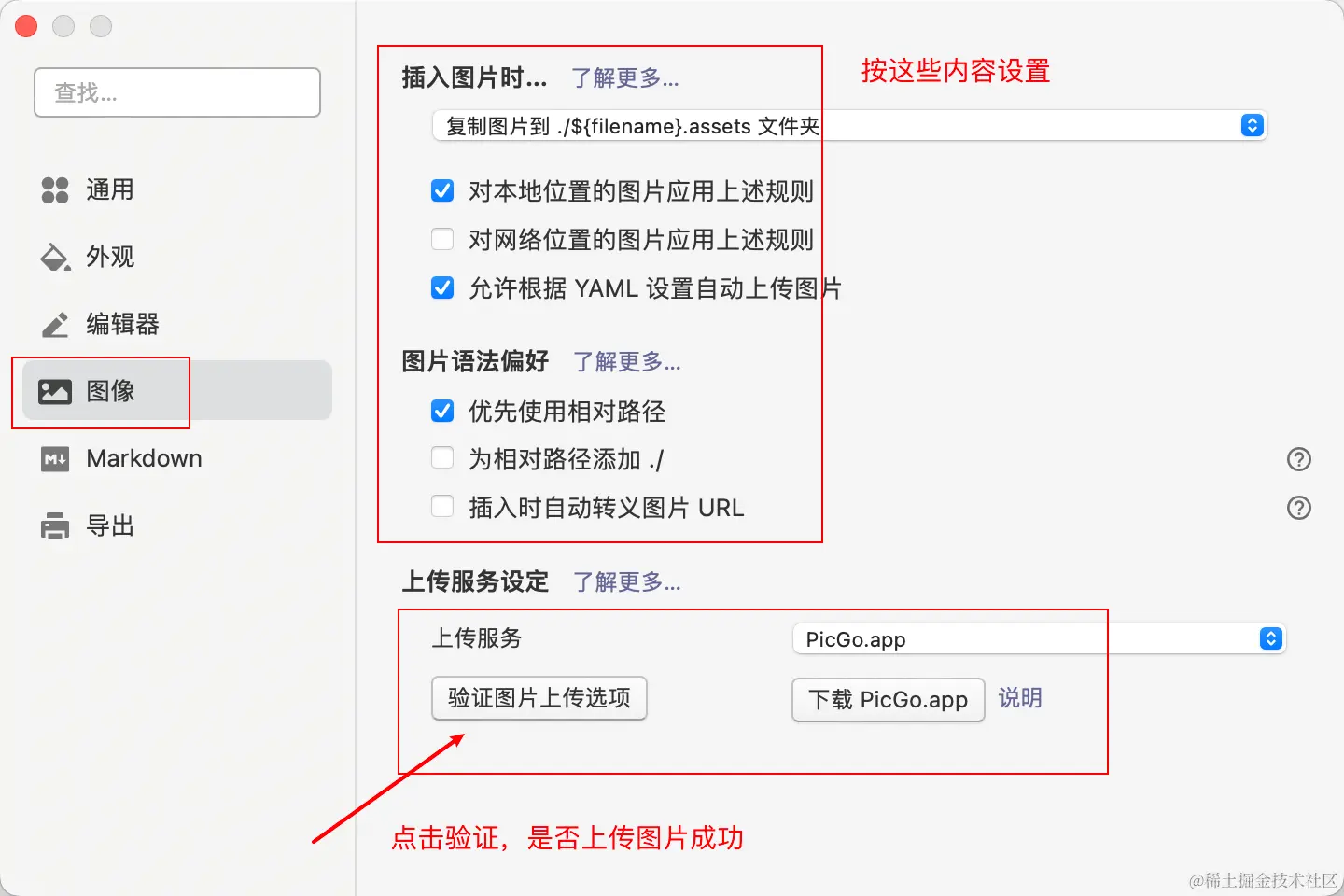Check 插入时自动转义图片 URL option
1344x896 pixels.
pos(442,507)
